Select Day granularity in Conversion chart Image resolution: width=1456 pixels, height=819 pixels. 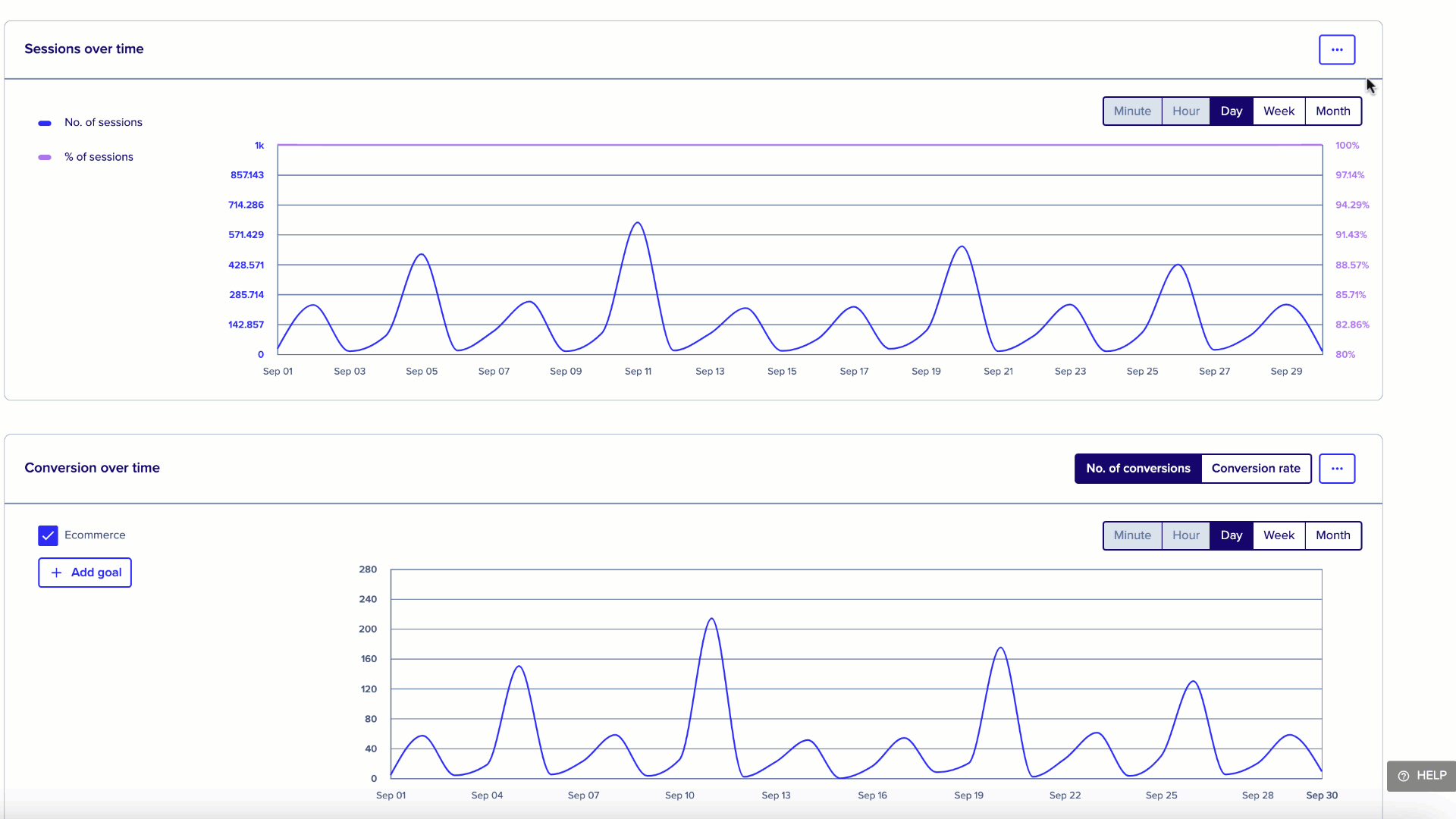pos(1232,535)
